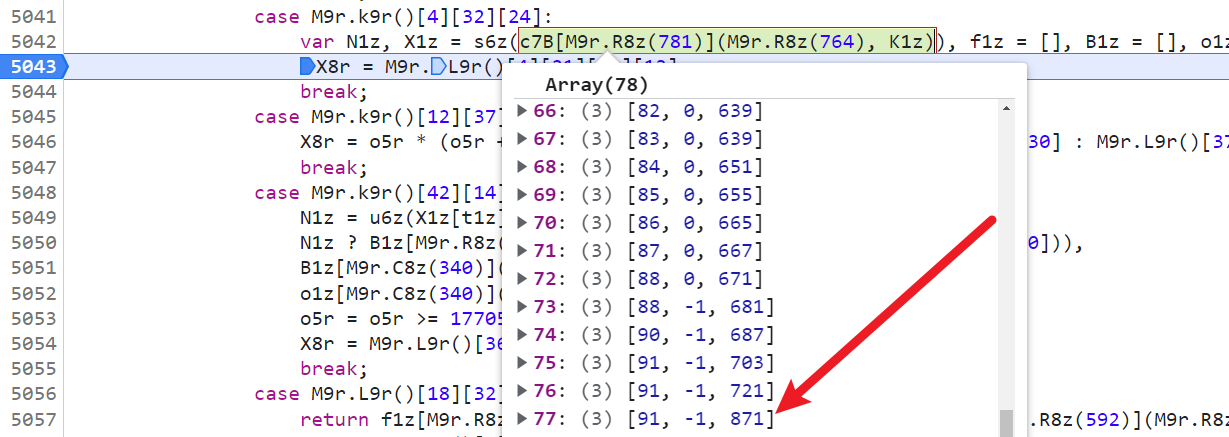Click the inline breakpoint marker before L9r()
The height and width of the screenshot is (437, 1229).
coord(437,67)
